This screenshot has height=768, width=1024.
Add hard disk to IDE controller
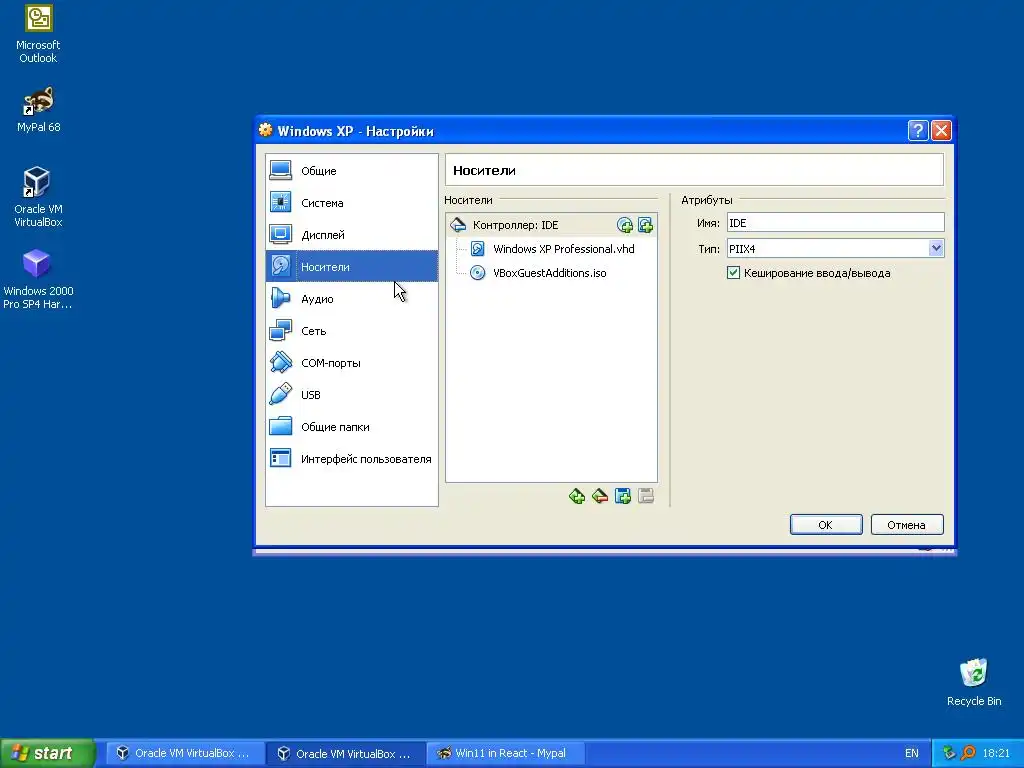pos(646,225)
